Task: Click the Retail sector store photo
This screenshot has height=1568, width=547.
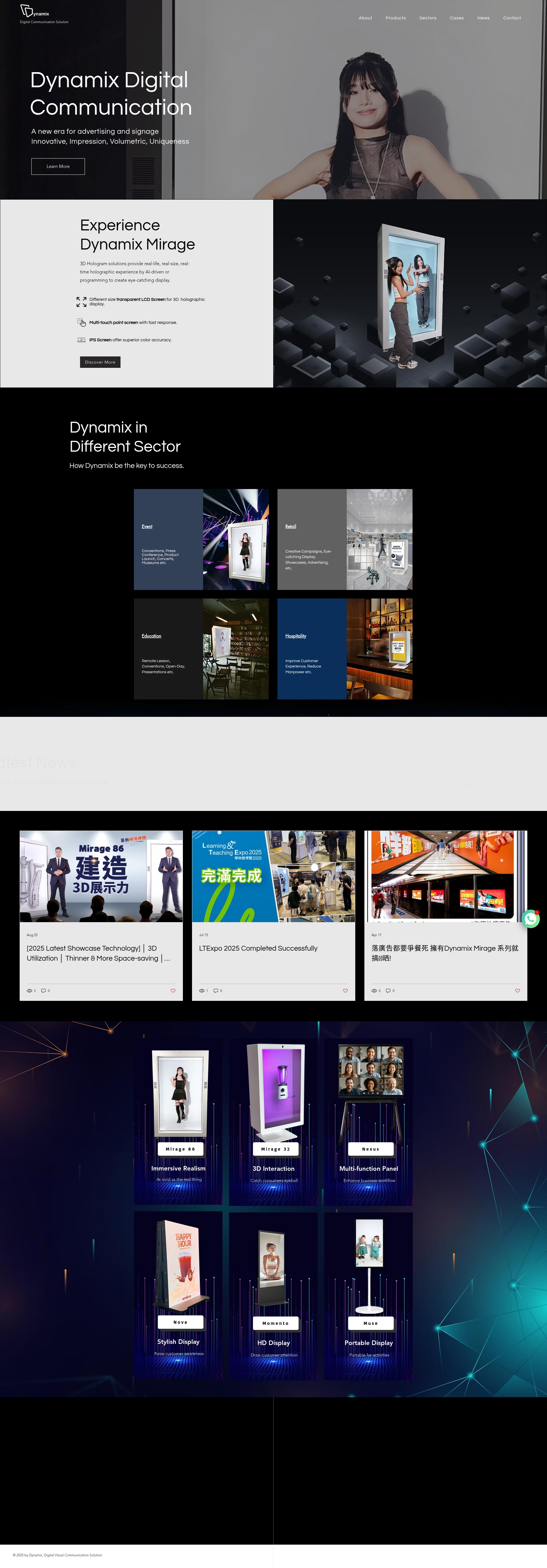Action: point(379,539)
